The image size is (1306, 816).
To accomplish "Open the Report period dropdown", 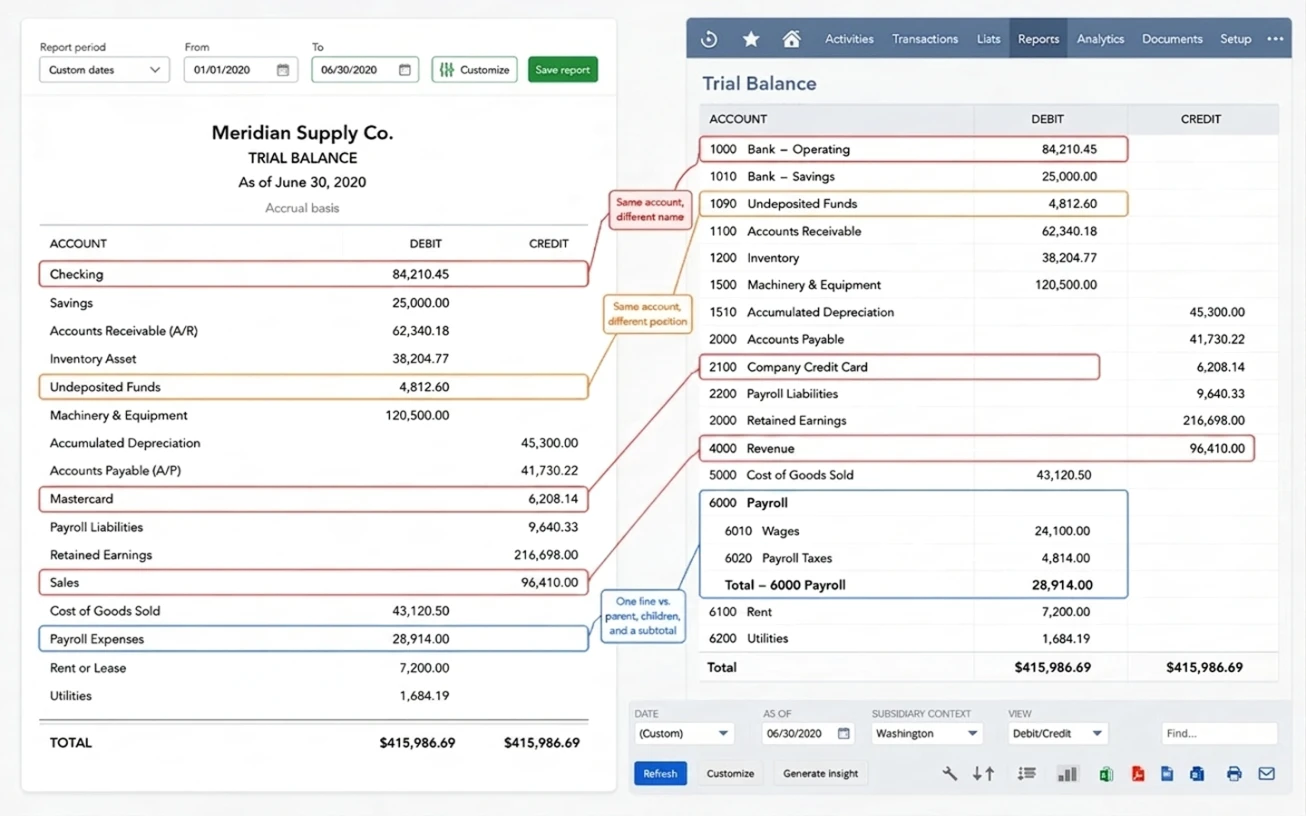I will (104, 70).
